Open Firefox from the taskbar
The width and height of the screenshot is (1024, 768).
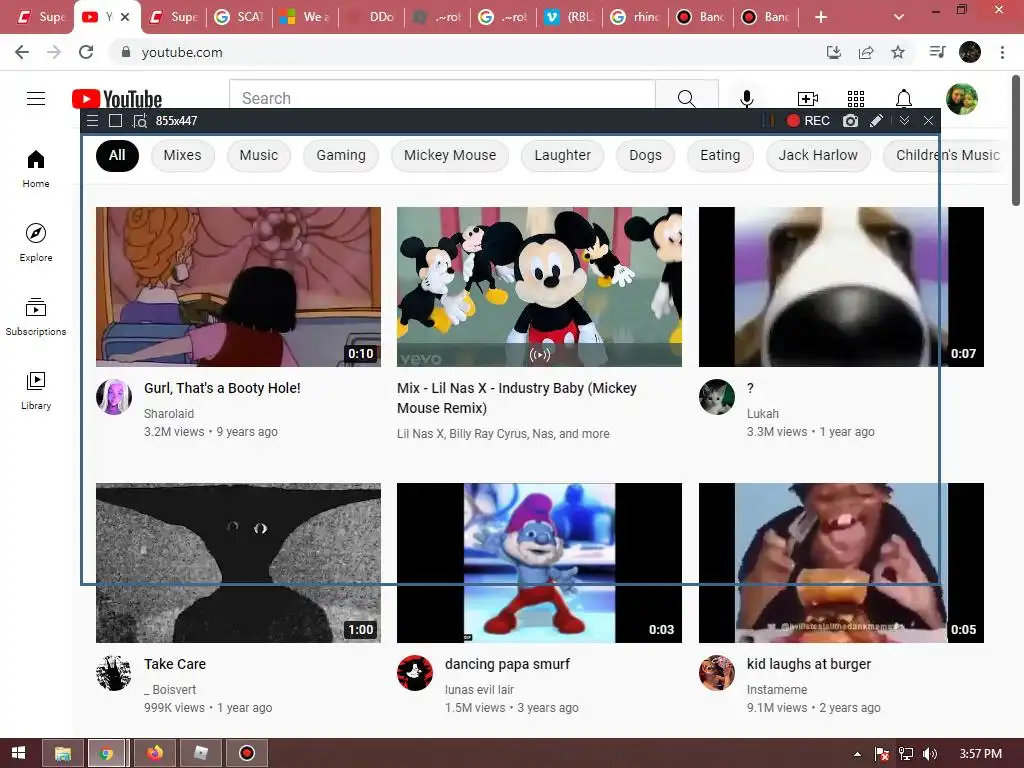click(155, 753)
